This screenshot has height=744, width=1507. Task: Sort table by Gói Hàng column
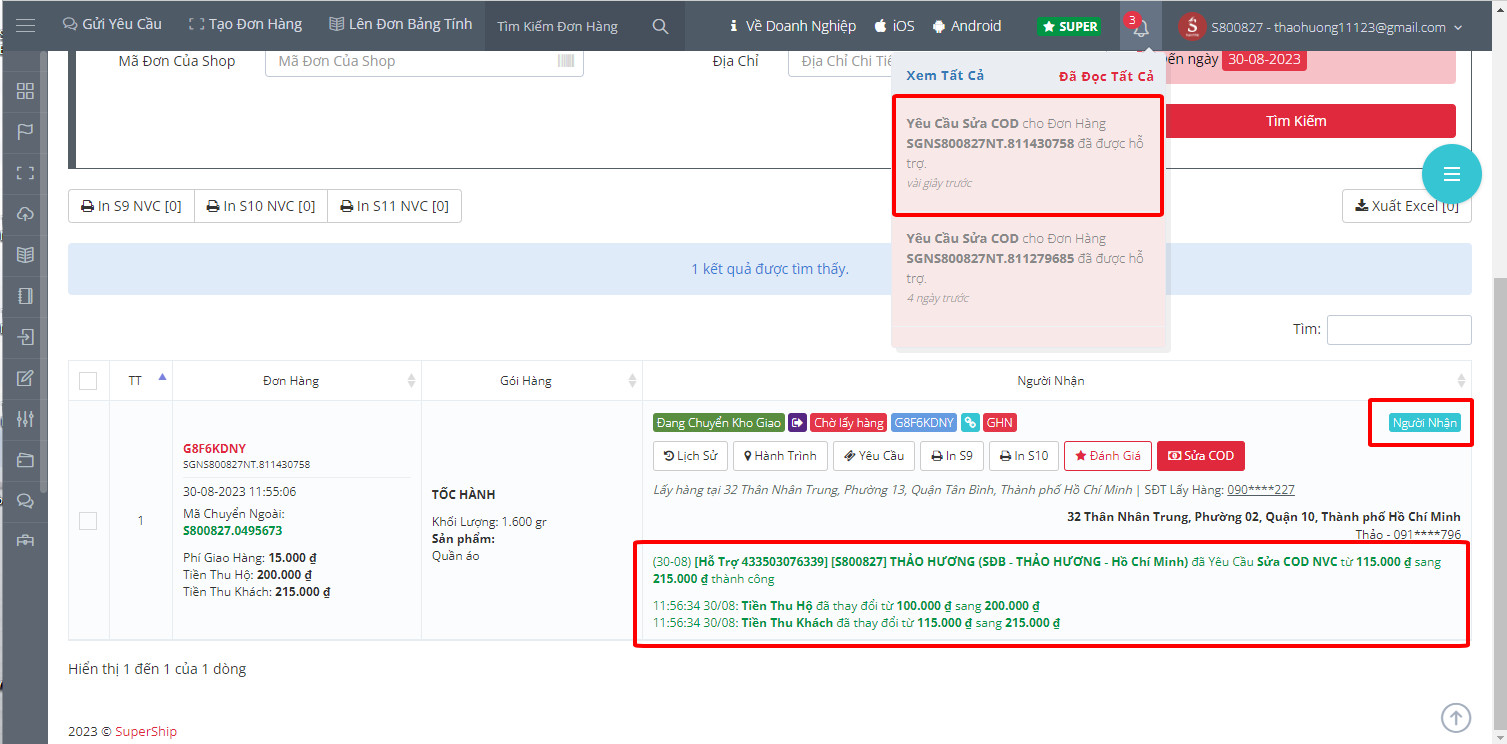point(531,380)
